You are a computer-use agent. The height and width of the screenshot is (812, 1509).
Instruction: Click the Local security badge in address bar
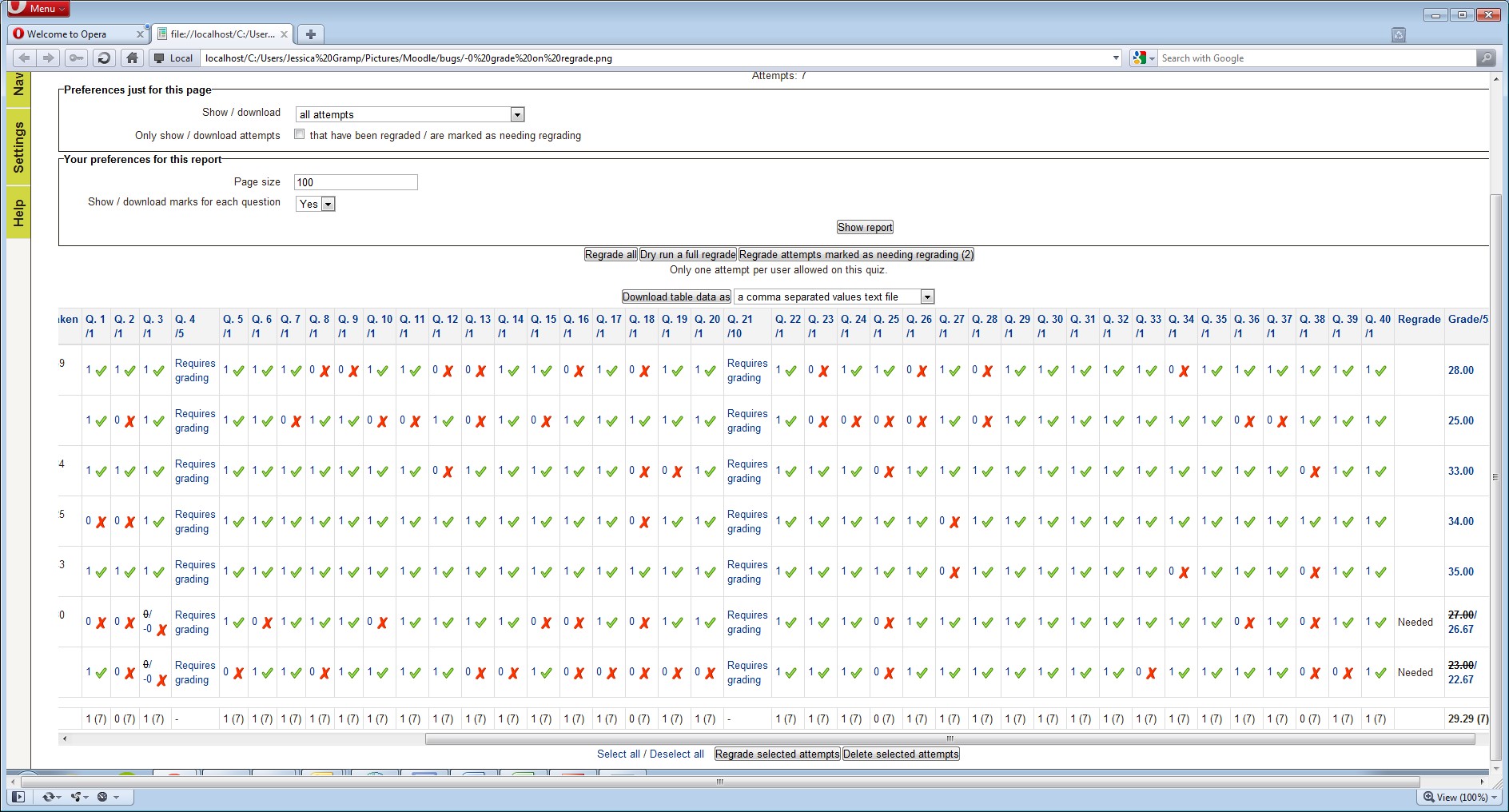click(173, 58)
